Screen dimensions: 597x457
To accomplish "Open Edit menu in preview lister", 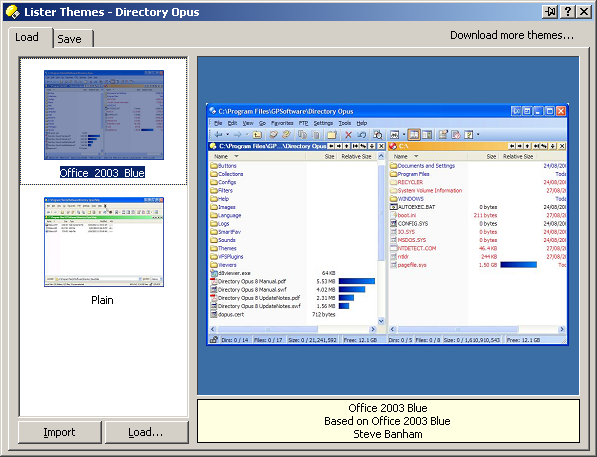I will (232, 123).
